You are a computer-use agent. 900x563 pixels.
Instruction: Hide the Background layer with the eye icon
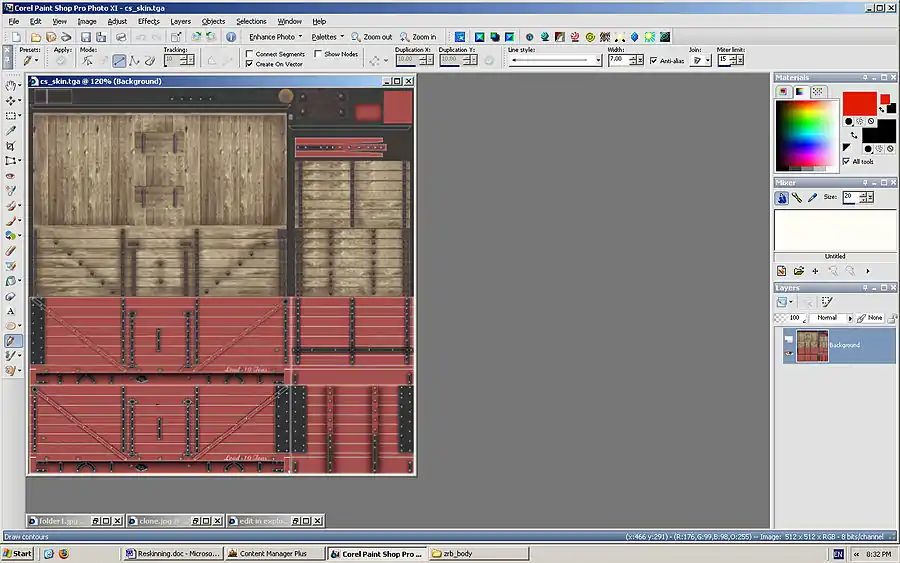point(789,353)
